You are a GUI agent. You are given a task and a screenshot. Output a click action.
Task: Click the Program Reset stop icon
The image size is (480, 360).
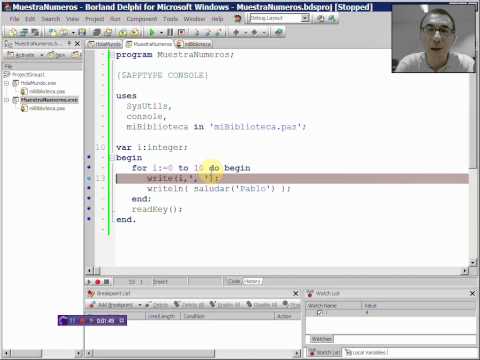pos(181,32)
